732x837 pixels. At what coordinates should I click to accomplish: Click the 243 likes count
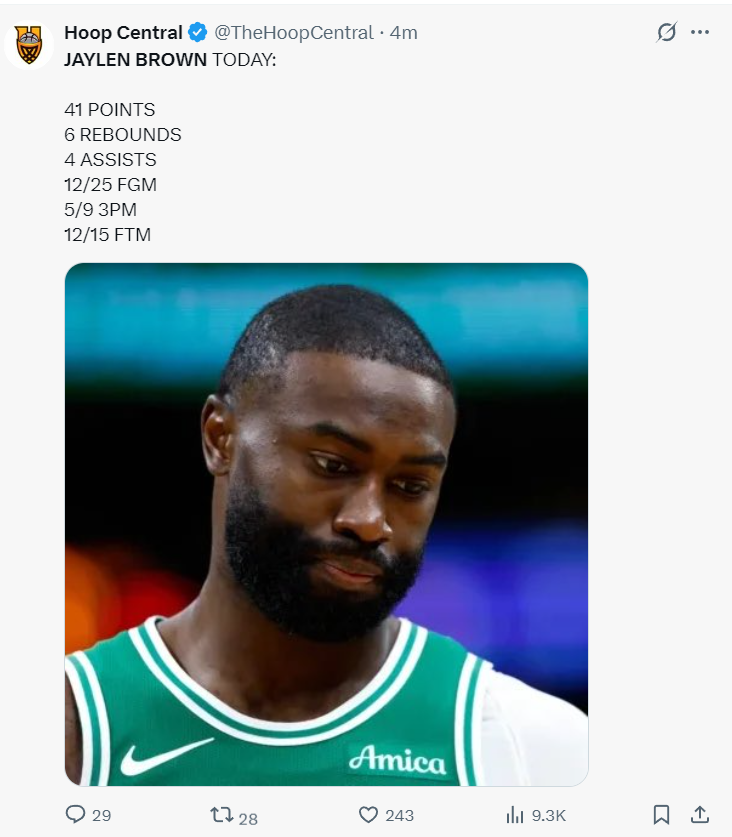(399, 816)
